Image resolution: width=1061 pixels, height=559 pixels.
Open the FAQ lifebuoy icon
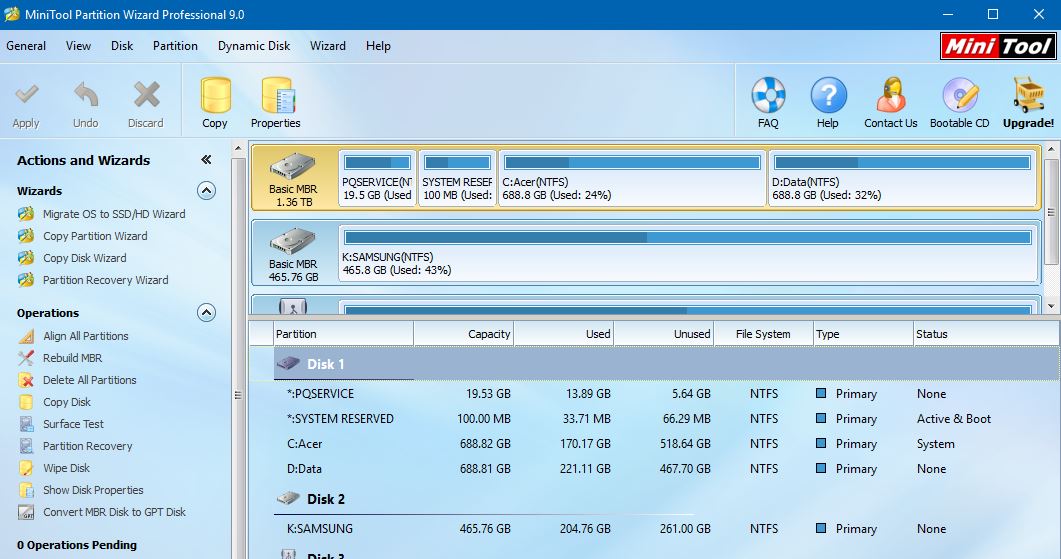pos(768,95)
